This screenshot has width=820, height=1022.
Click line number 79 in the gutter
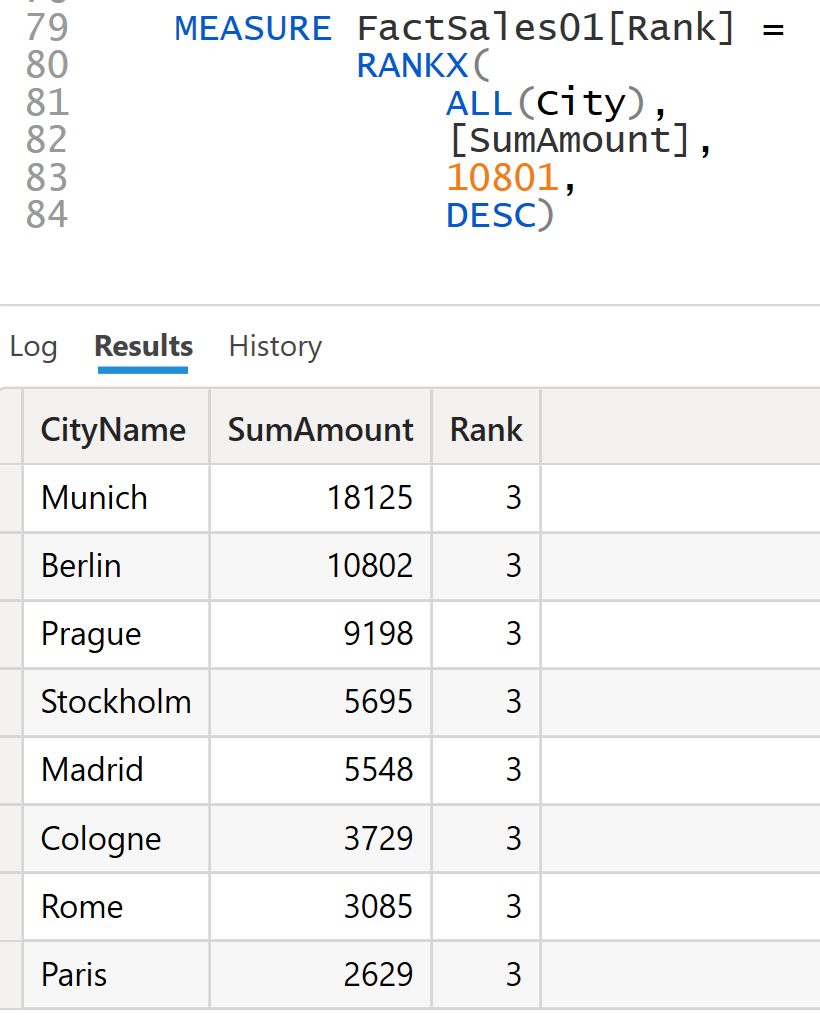tap(47, 28)
